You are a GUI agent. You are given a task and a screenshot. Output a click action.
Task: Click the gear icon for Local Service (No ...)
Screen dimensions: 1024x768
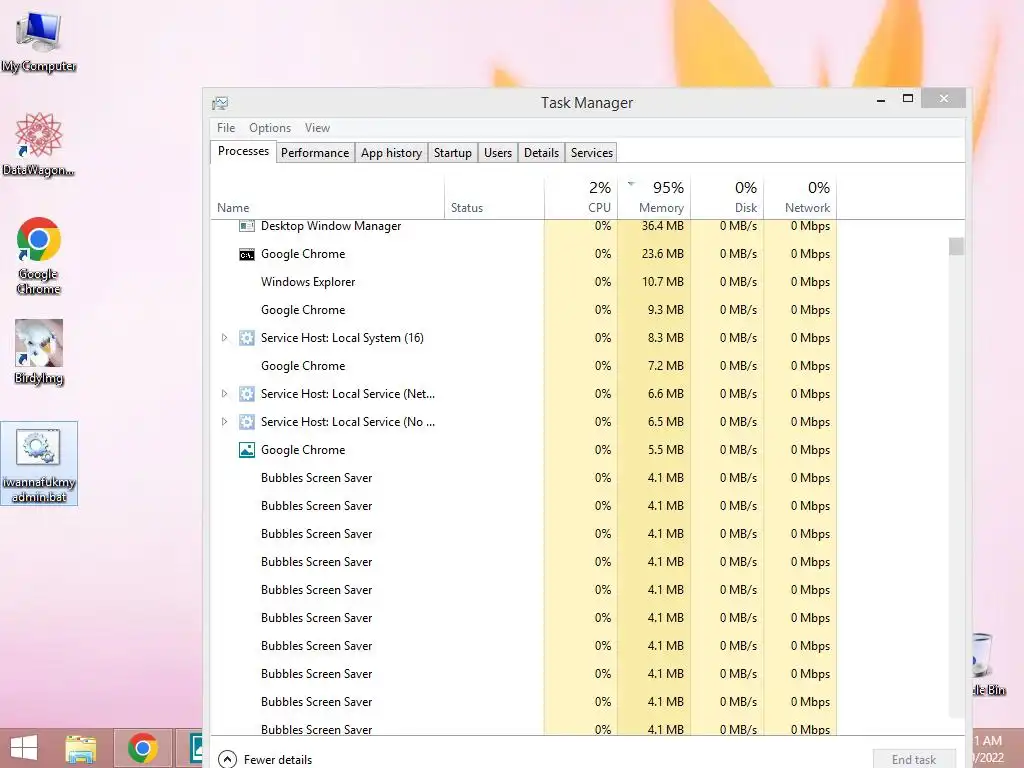[246, 422]
